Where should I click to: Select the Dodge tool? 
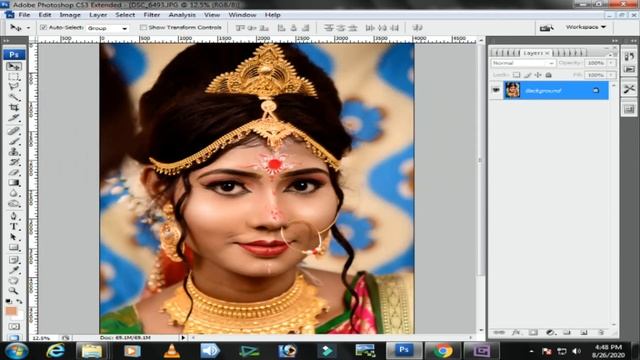(x=14, y=203)
